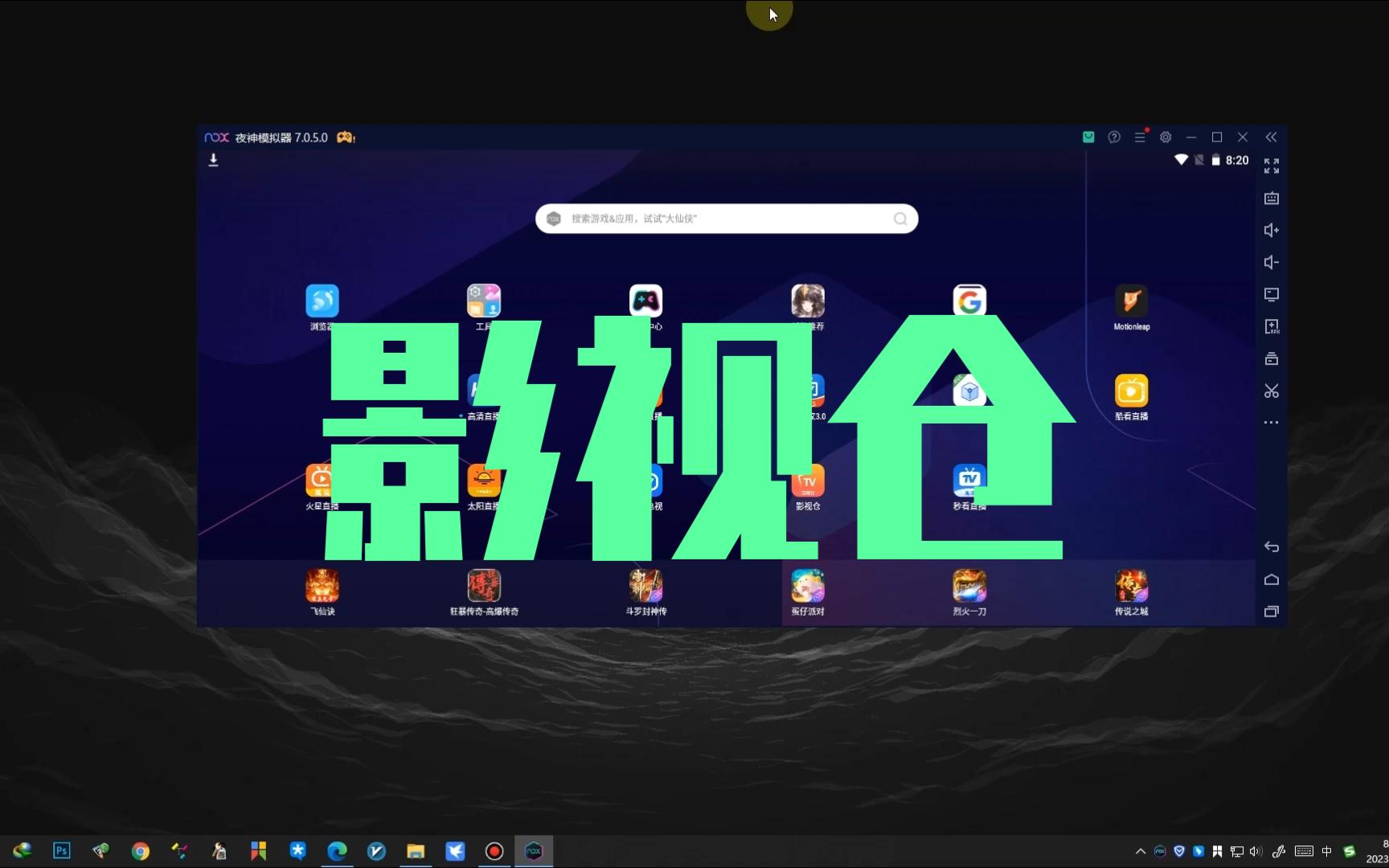Image resolution: width=1389 pixels, height=868 pixels.
Task: Go to Android home screen
Action: coord(1271,579)
